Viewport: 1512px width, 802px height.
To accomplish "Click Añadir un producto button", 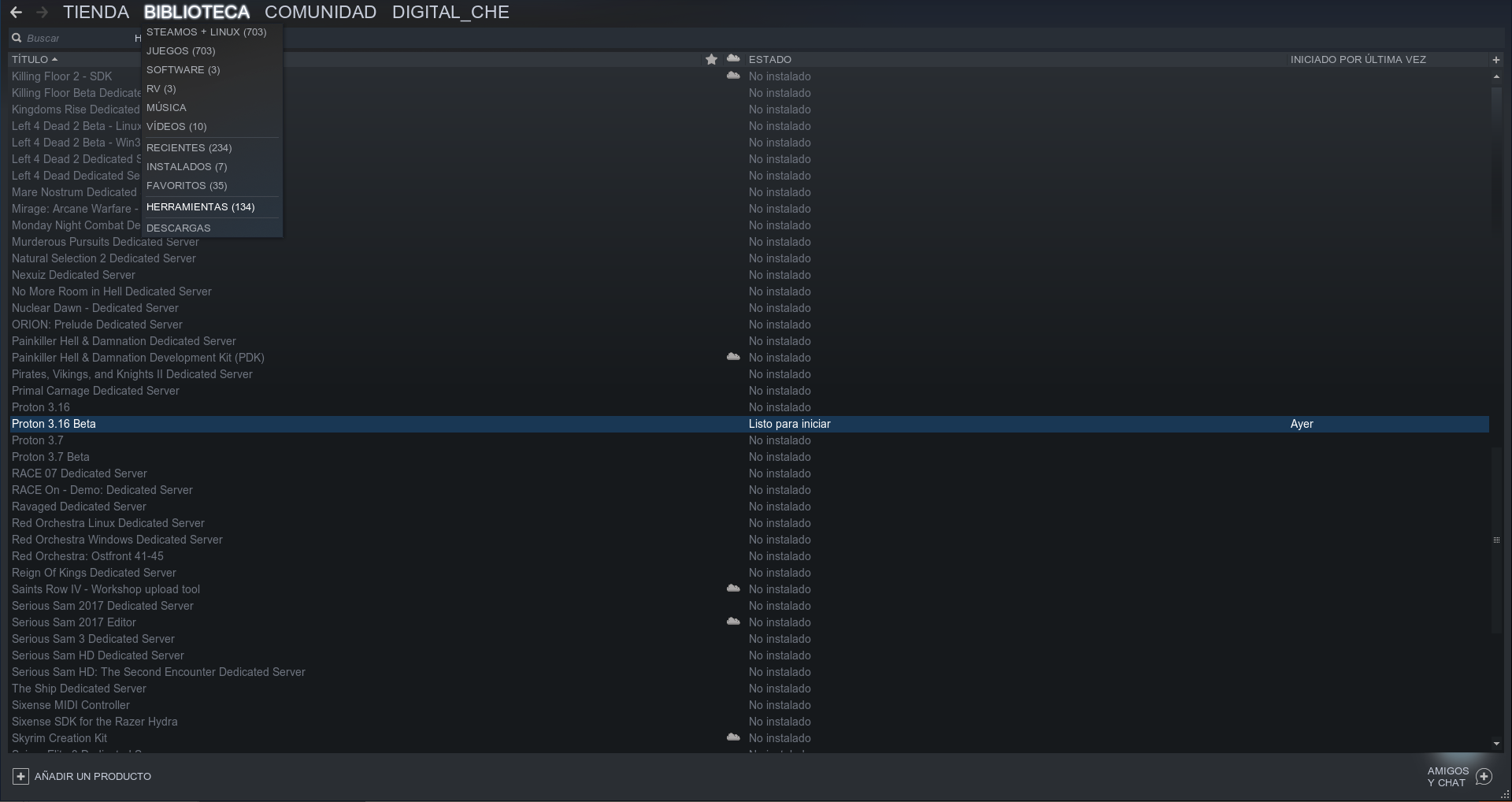I will (82, 776).
